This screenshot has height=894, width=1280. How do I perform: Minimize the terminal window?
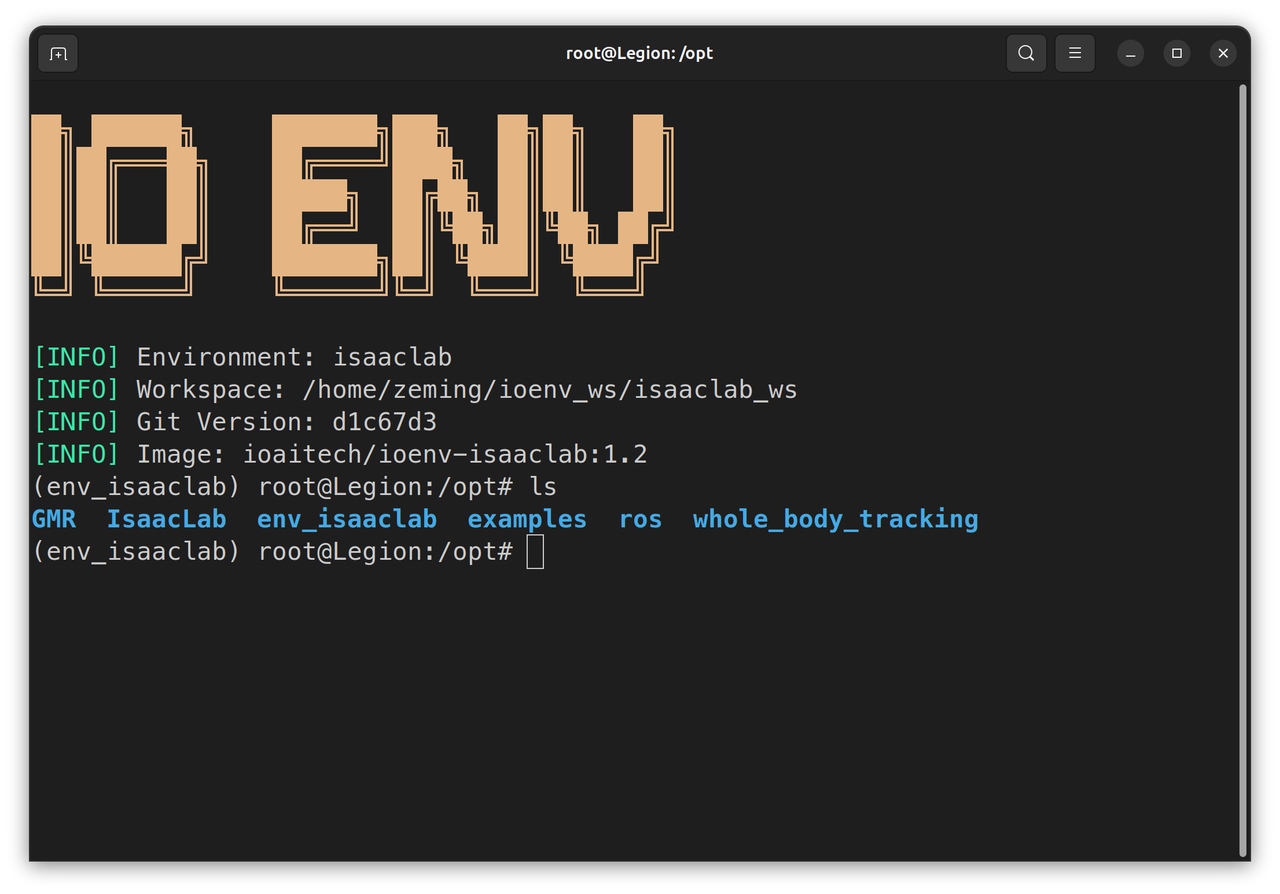[1130, 53]
